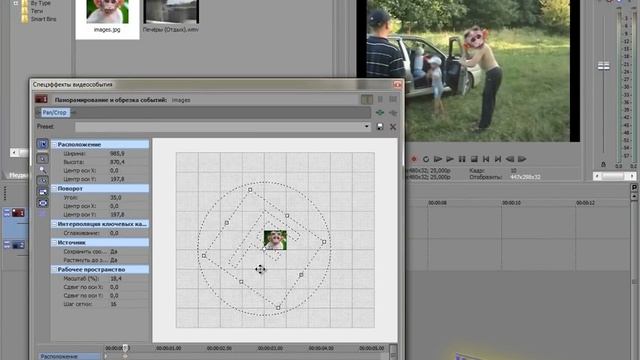Collapse the Поворот section
The width and height of the screenshot is (640, 360).
[54, 189]
